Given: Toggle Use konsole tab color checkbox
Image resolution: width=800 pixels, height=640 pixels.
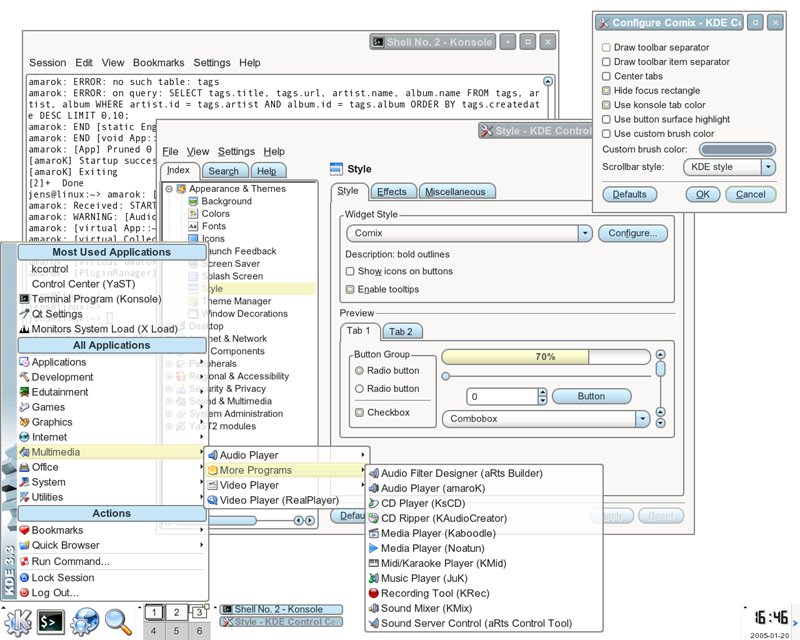Looking at the screenshot, I should [606, 105].
